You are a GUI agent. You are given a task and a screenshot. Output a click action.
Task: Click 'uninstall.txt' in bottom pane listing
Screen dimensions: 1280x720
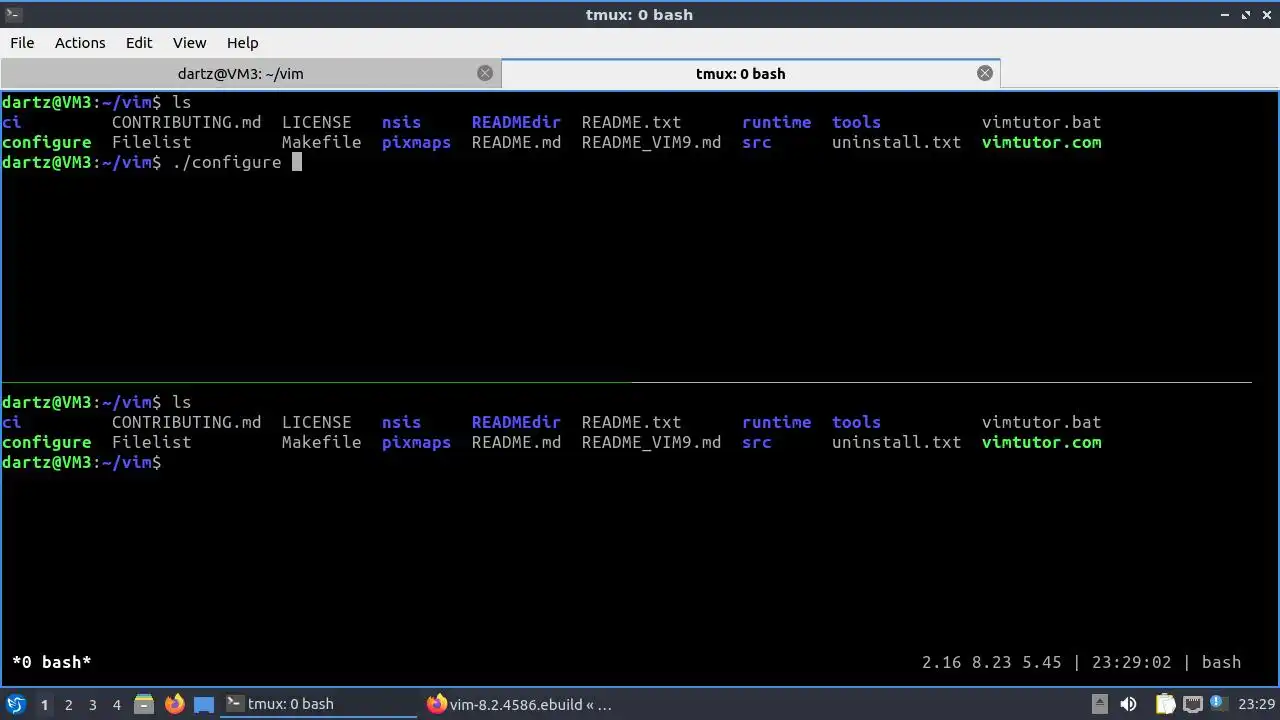tap(896, 442)
